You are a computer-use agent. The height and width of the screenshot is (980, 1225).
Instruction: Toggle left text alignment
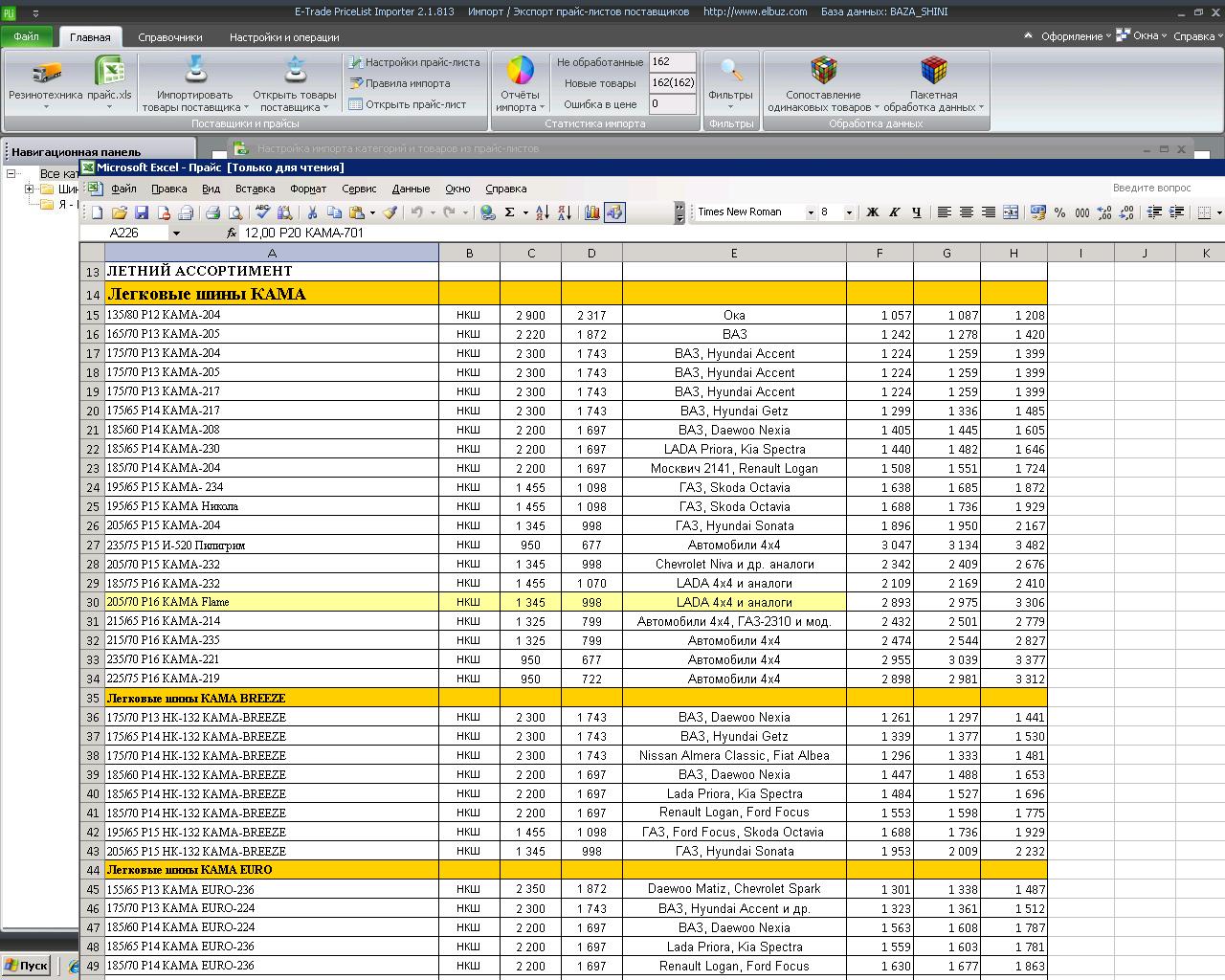944,212
